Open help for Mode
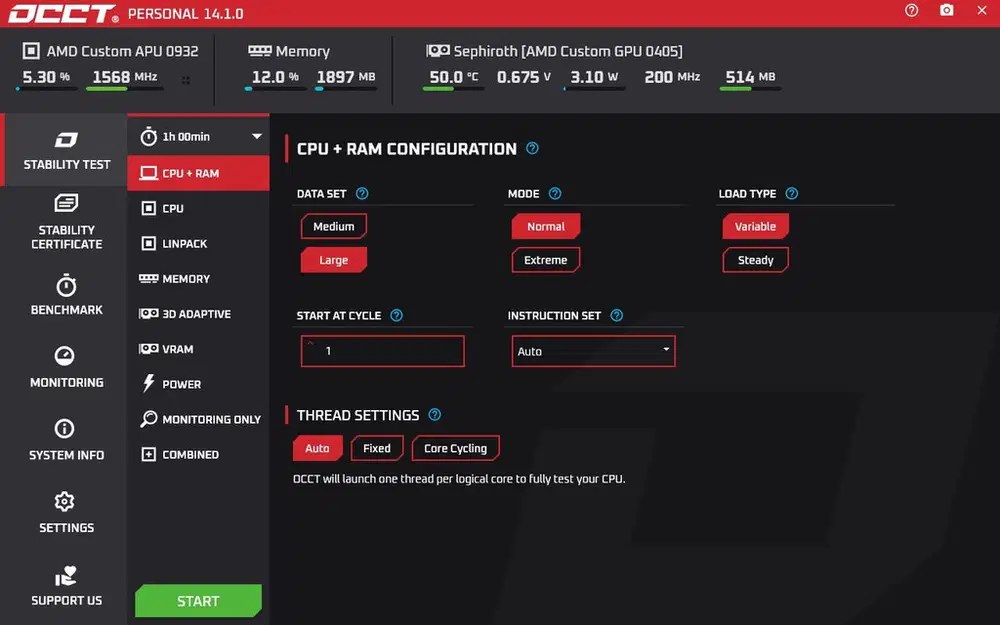 pyautogui.click(x=555, y=193)
